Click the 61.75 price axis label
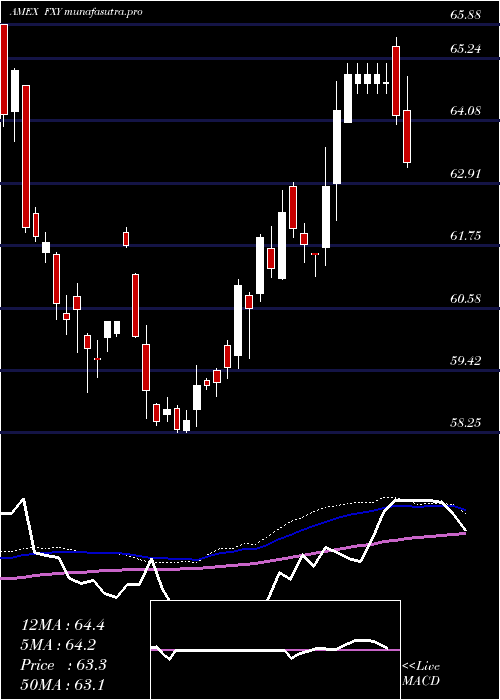The width and height of the screenshot is (500, 700). 465,236
